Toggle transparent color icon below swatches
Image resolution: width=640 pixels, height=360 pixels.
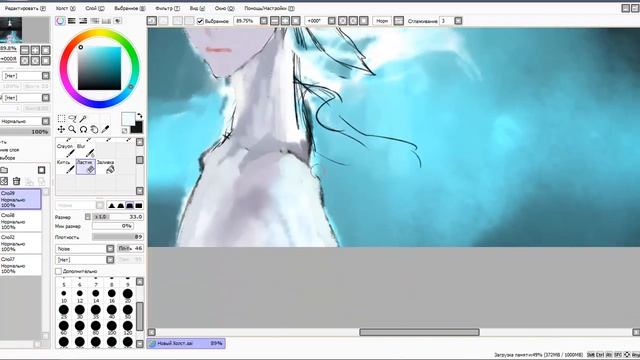pyautogui.click(x=124, y=131)
